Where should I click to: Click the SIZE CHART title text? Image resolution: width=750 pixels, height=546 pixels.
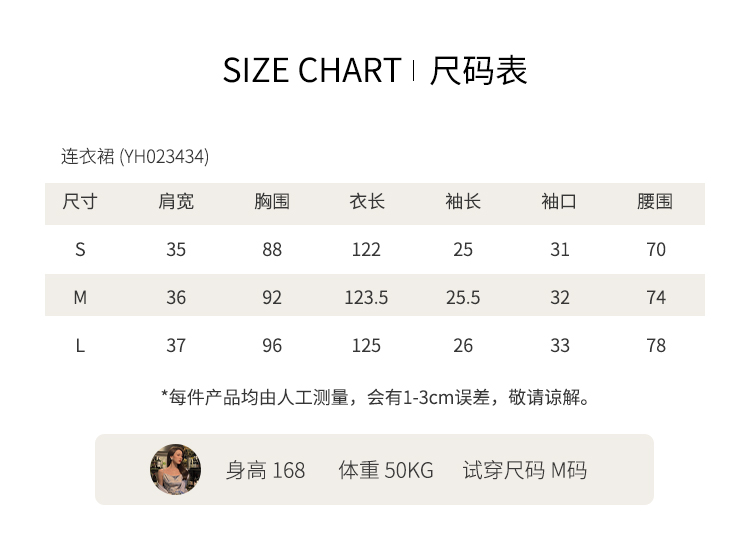[x=311, y=71]
